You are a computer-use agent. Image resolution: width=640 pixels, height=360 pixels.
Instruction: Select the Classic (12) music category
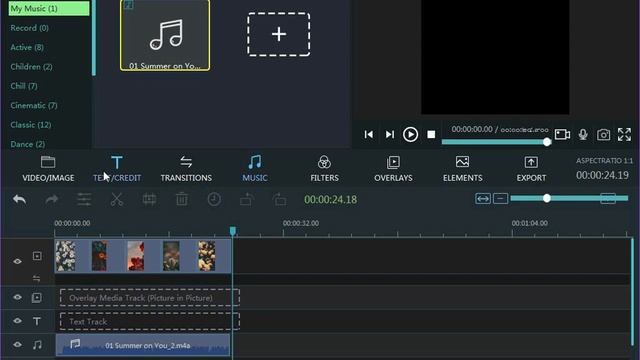pos(31,125)
